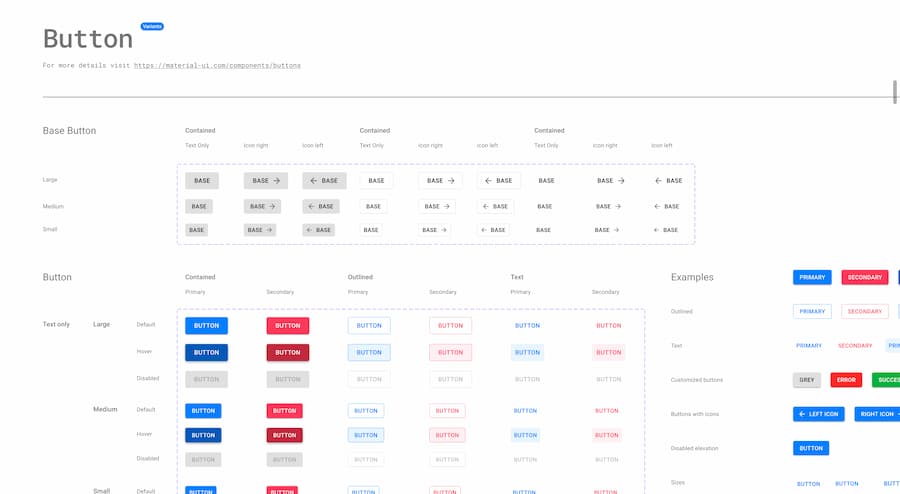Click left arrow icon on large gray contained BASE button
Viewport: 900px width, 494px height.
tap(313, 181)
